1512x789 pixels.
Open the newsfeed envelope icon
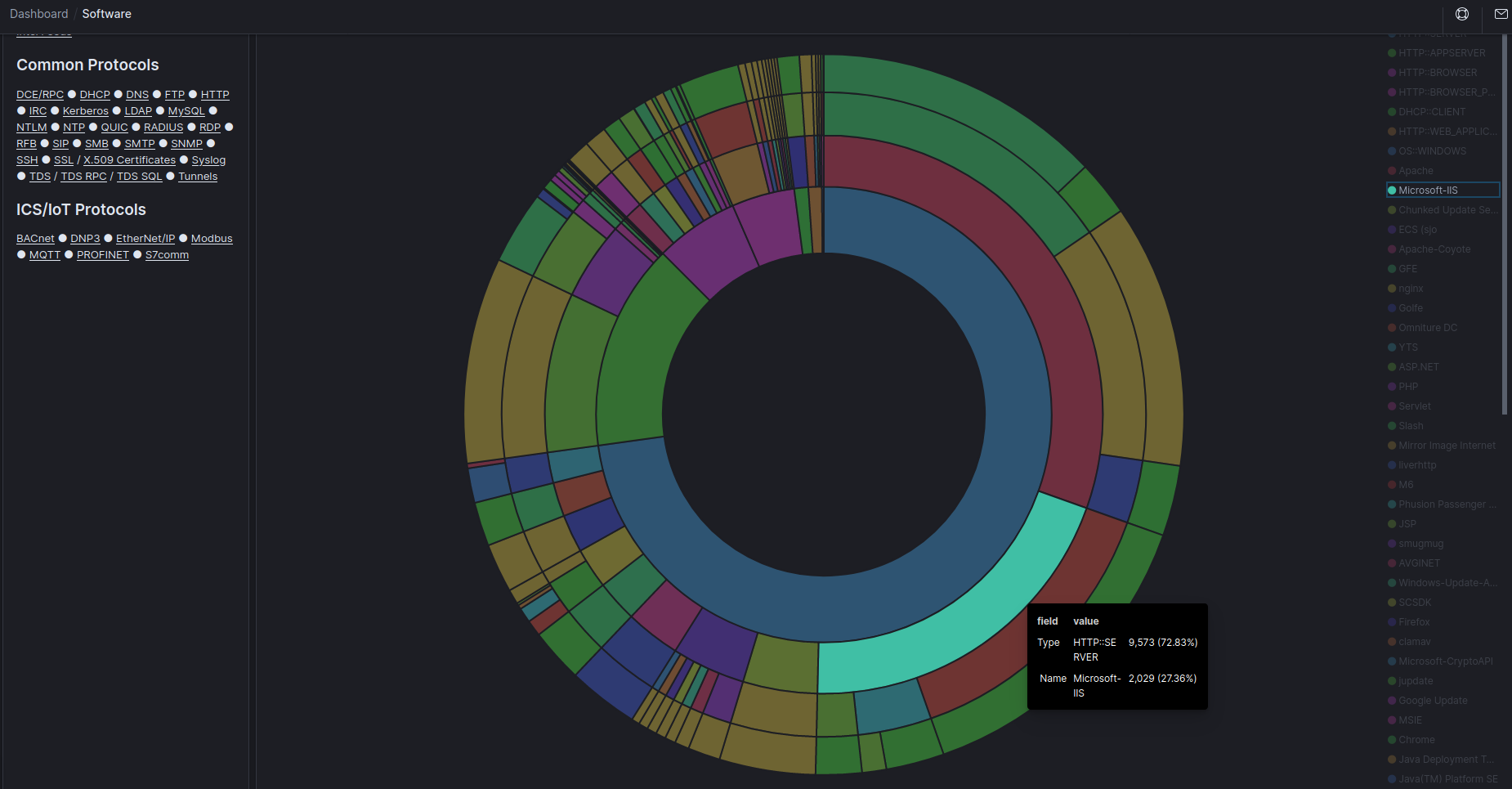click(1501, 14)
